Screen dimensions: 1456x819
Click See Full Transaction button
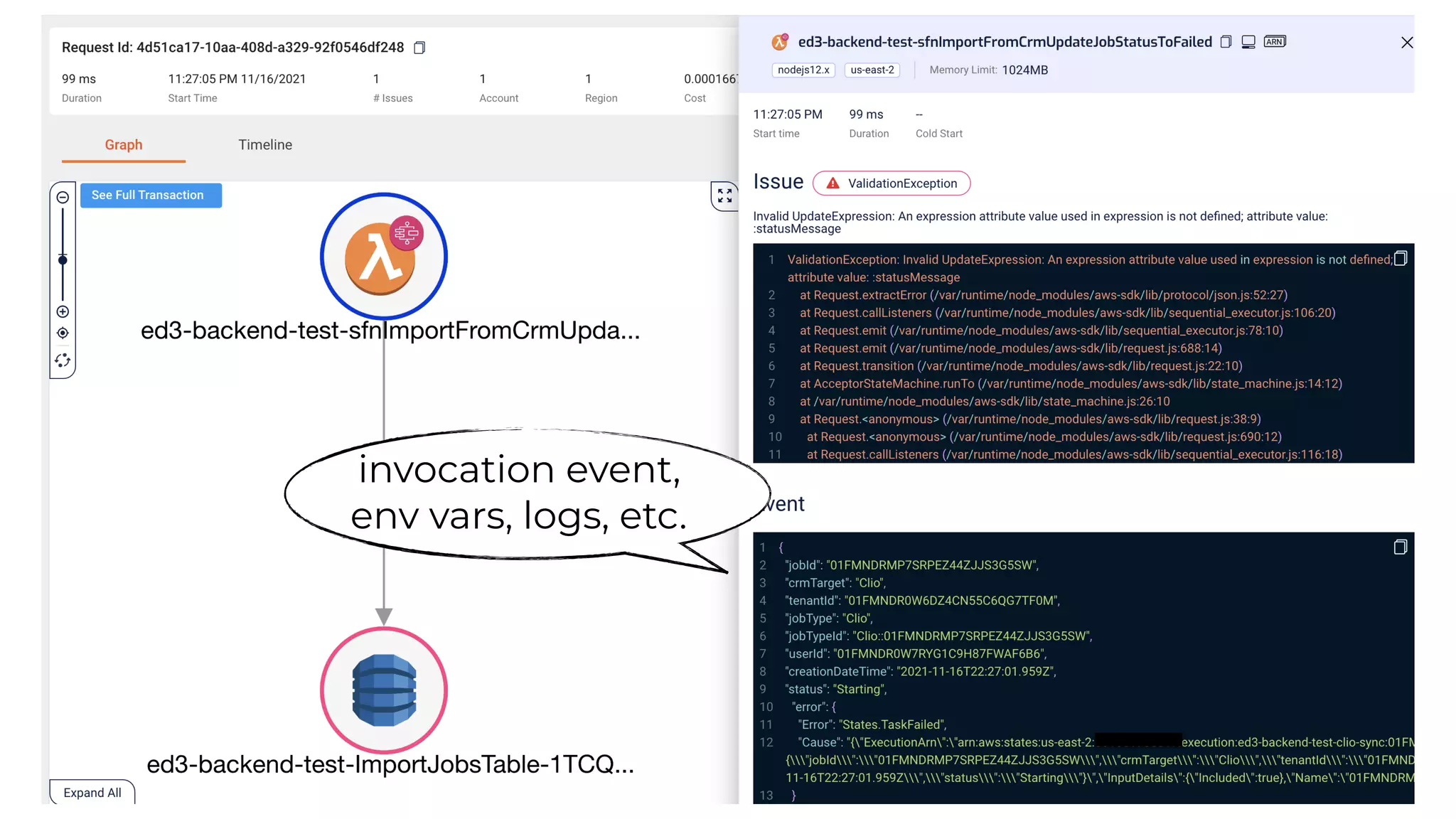coord(151,196)
